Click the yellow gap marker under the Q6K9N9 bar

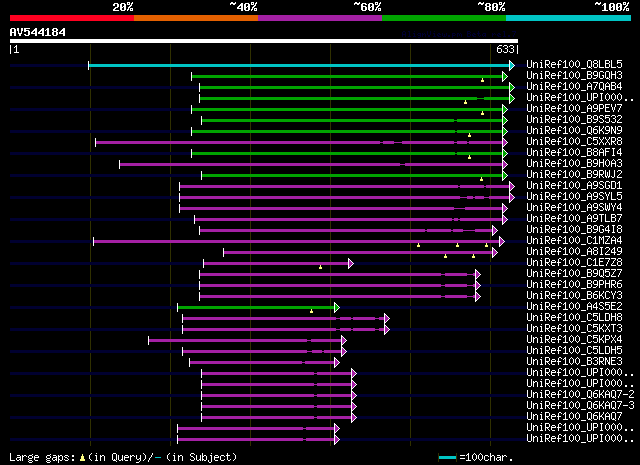pyautogui.click(x=469, y=135)
